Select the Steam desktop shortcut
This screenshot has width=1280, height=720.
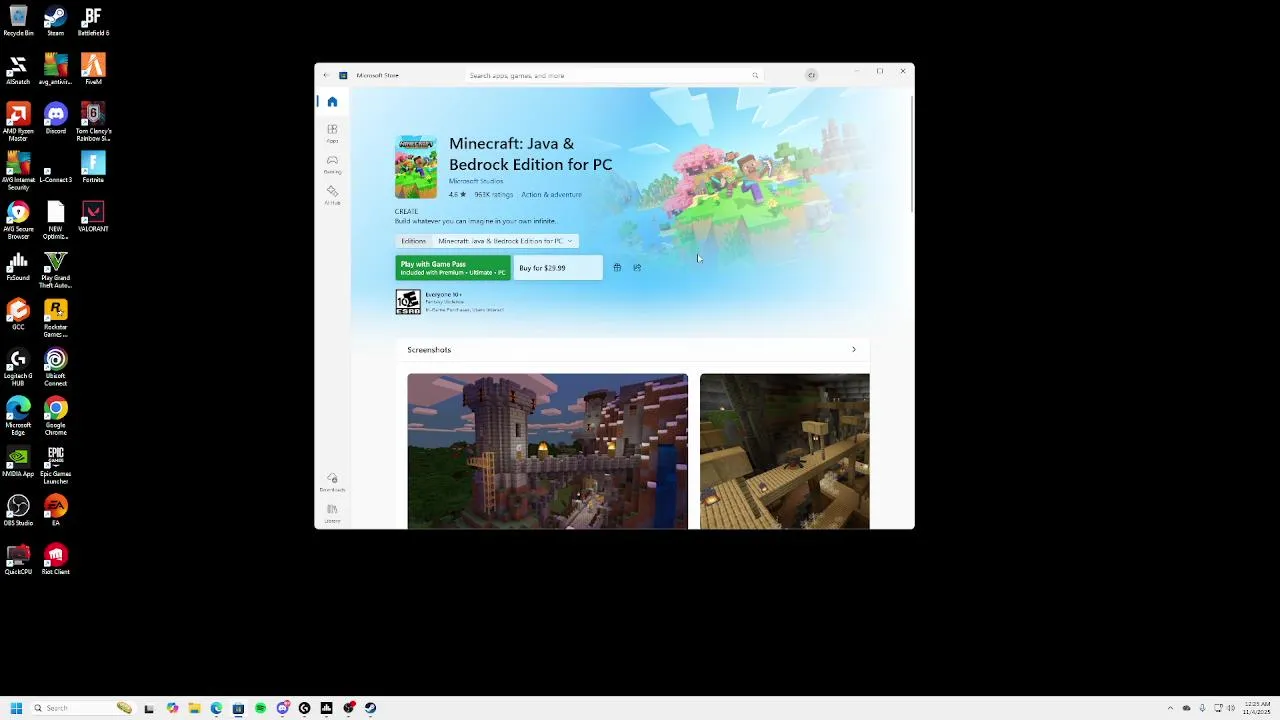coord(55,21)
